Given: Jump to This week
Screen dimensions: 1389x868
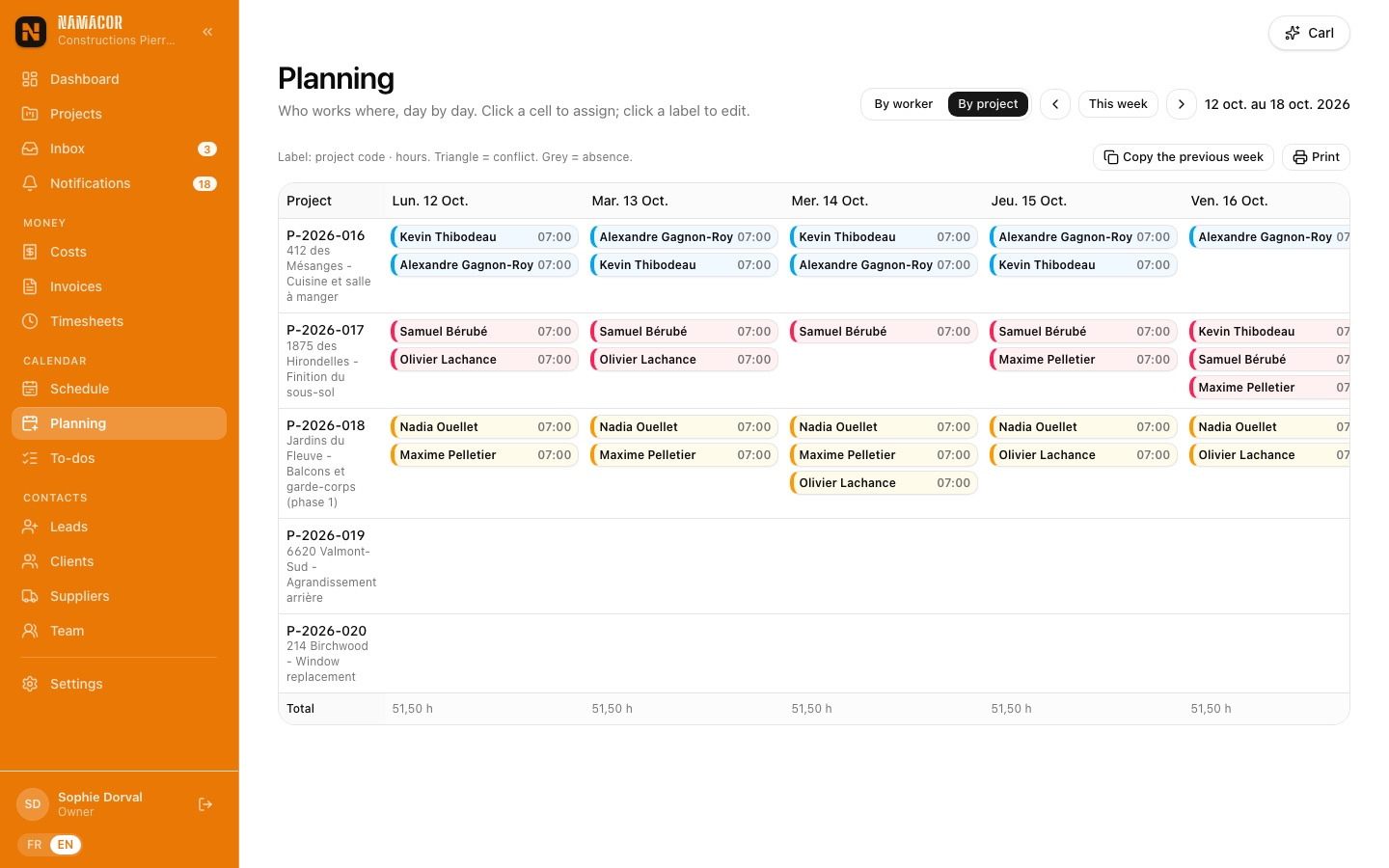Looking at the screenshot, I should [x=1118, y=104].
